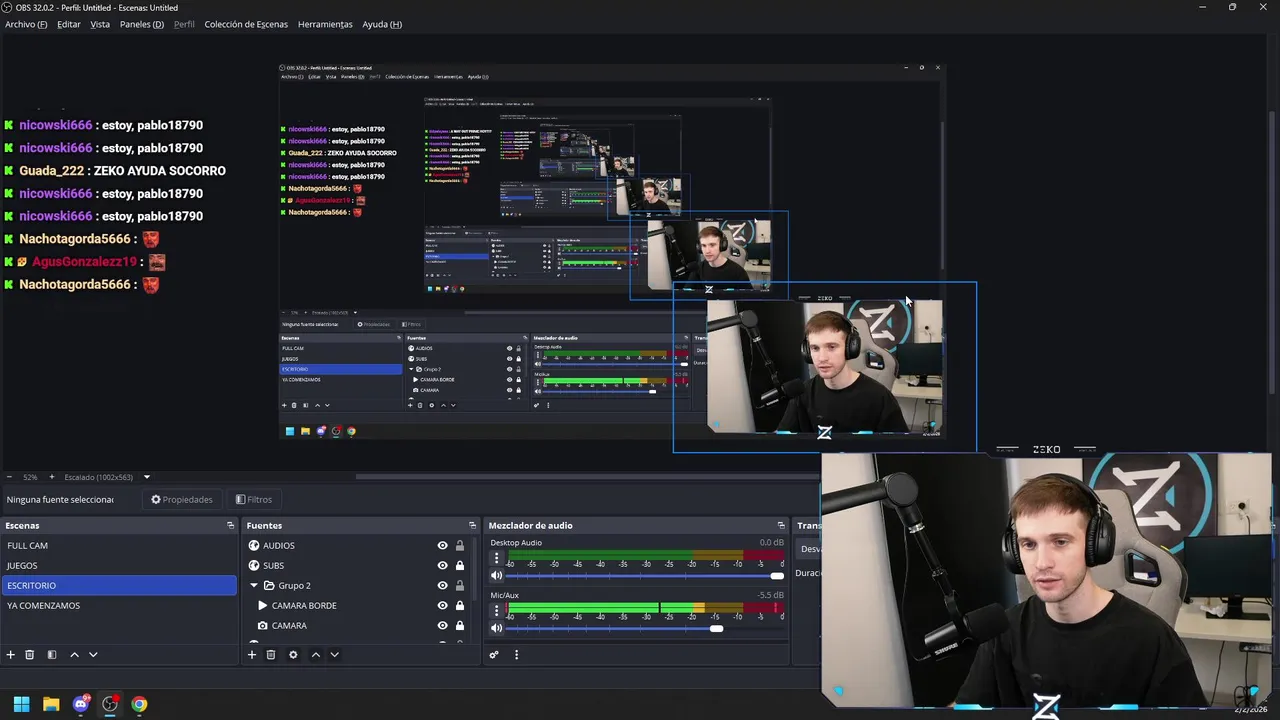Screen dimensions: 1280x720
Task: Click the Mic/Aux volume slider
Action: [x=645, y=628]
